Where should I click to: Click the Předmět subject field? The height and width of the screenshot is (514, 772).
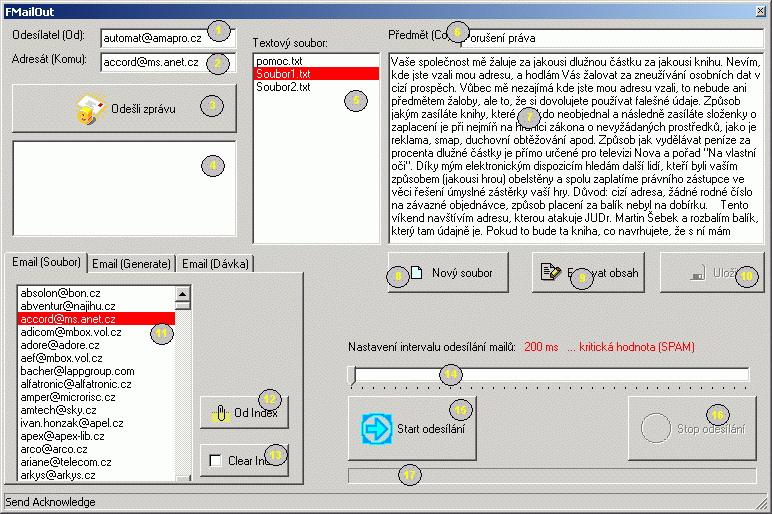pos(611,38)
